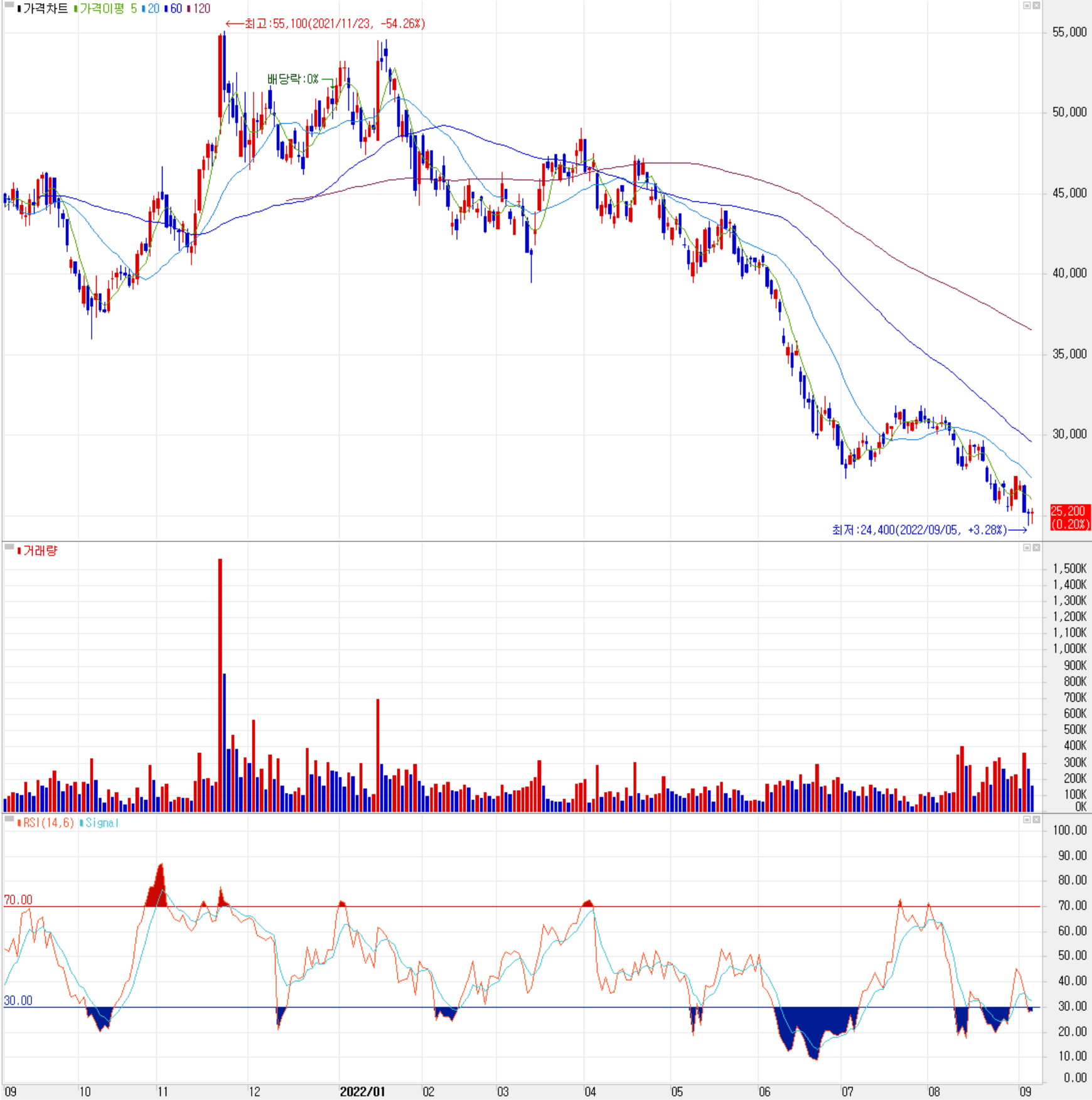Minimize the 거래량 volume panel

click(x=1027, y=548)
